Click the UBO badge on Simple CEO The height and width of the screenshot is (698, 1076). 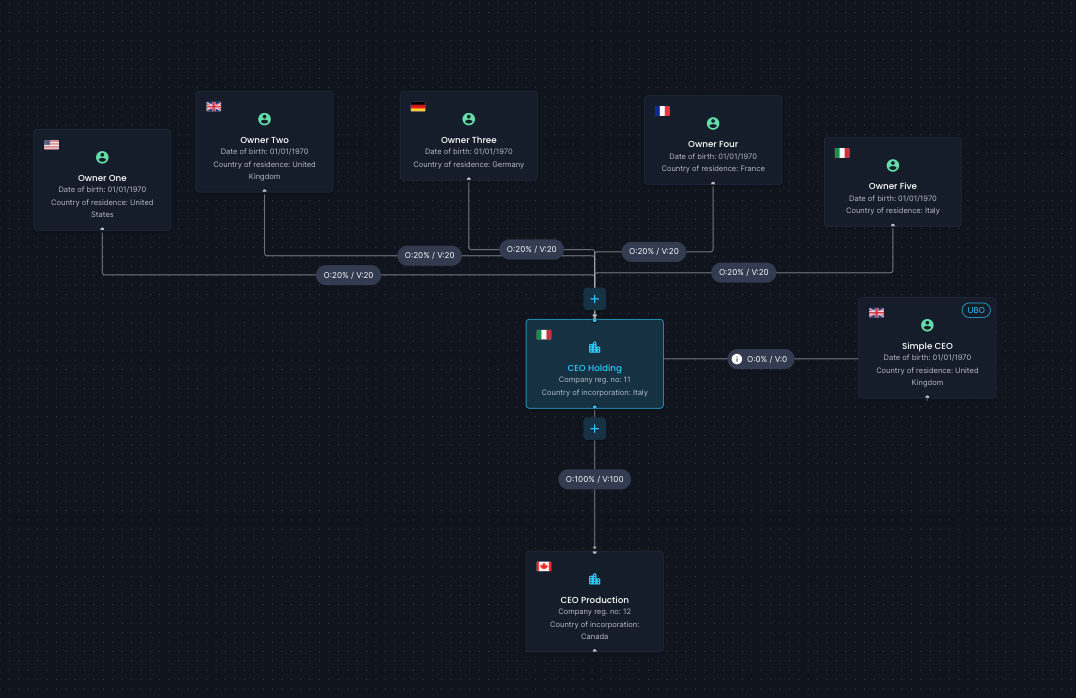(976, 310)
